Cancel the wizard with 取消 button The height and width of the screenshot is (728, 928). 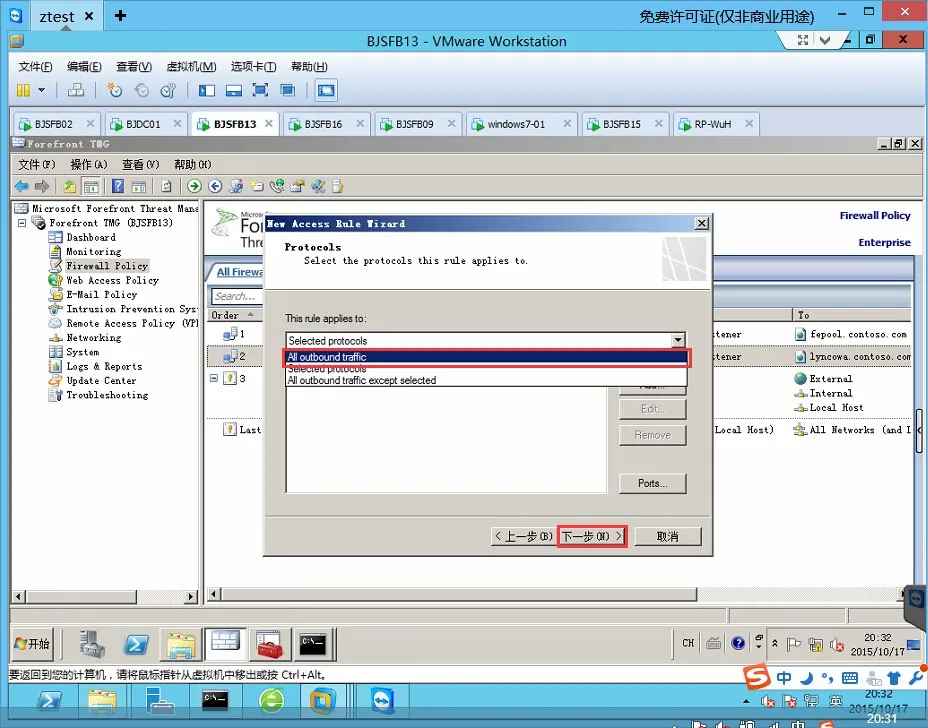(668, 536)
